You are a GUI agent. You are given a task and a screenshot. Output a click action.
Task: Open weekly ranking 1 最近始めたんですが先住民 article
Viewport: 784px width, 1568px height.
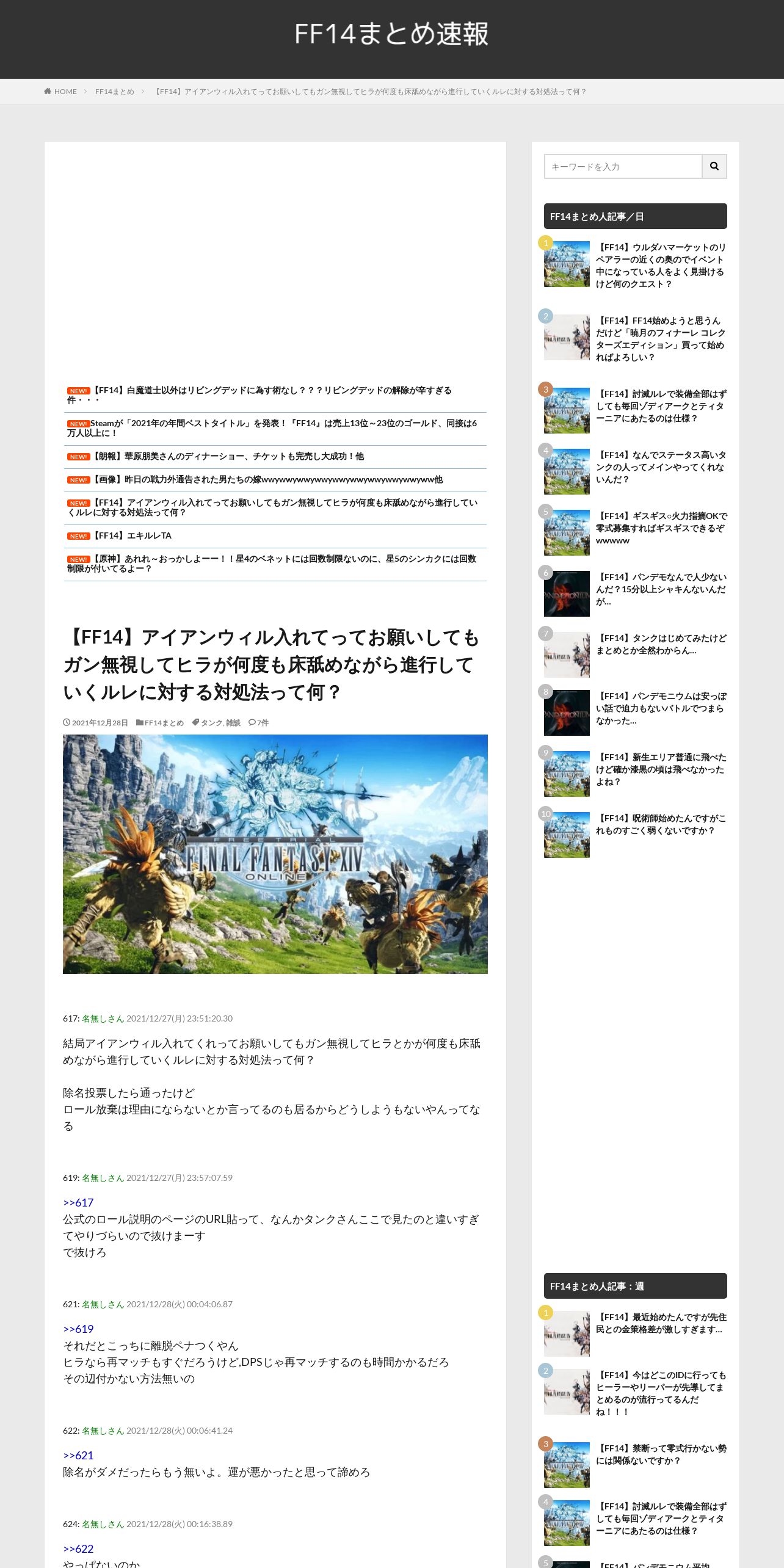[661, 1323]
